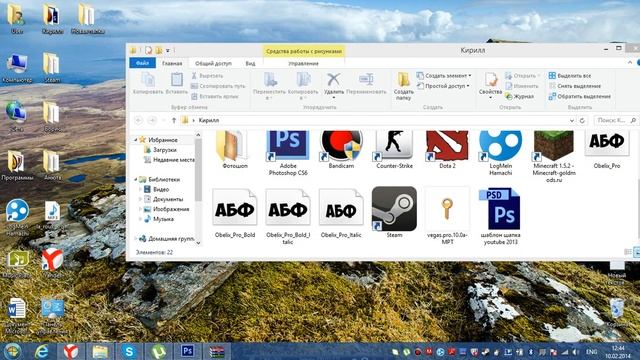
Task: Open the Свойства dropdown arrow
Action: pyautogui.click(x=490, y=98)
